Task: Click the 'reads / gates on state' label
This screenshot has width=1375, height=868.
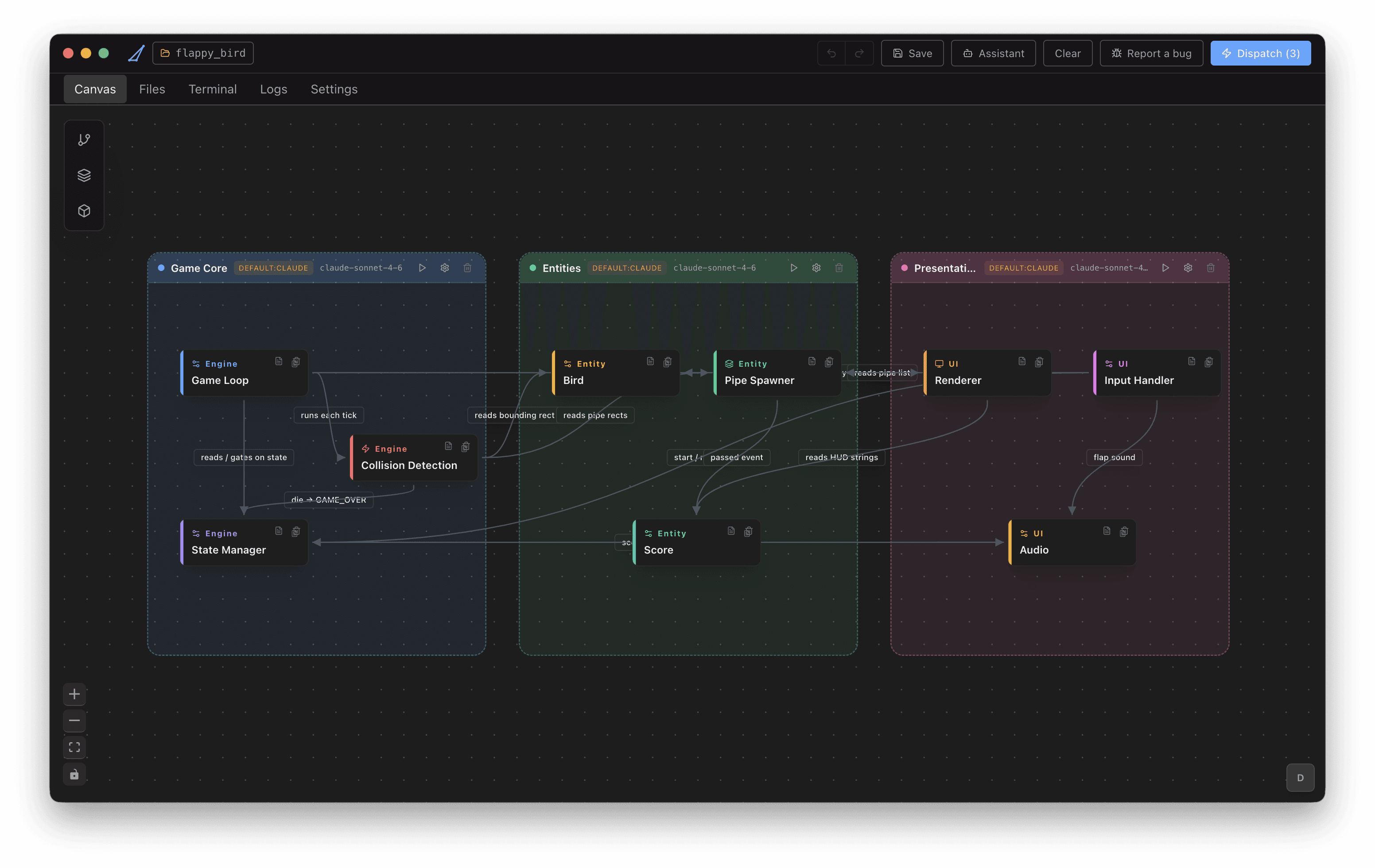Action: click(x=244, y=457)
